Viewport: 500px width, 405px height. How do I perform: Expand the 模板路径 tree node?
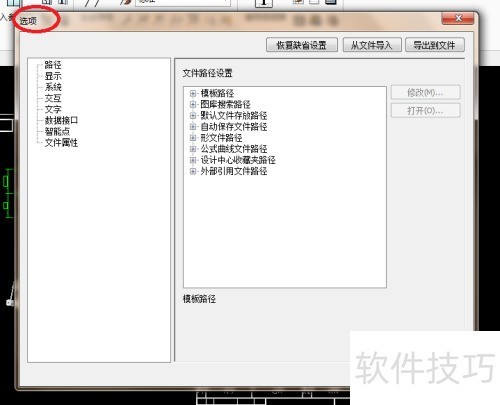click(193, 93)
